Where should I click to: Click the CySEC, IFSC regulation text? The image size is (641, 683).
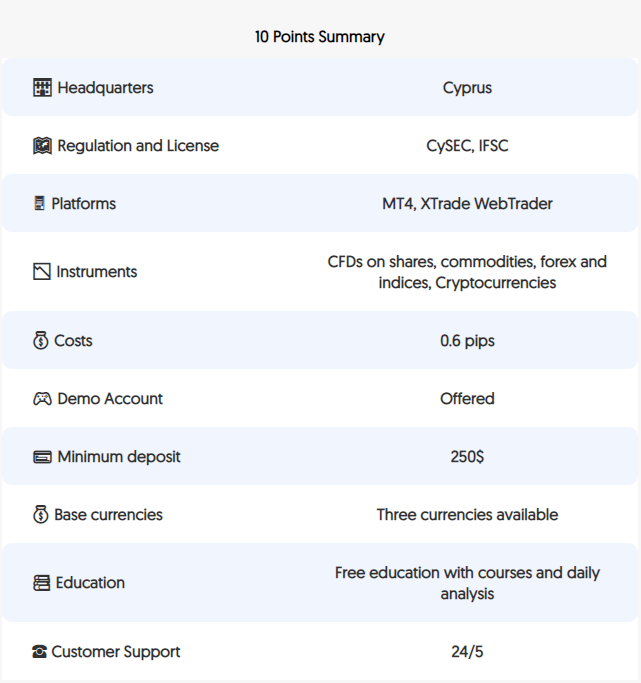pos(467,145)
